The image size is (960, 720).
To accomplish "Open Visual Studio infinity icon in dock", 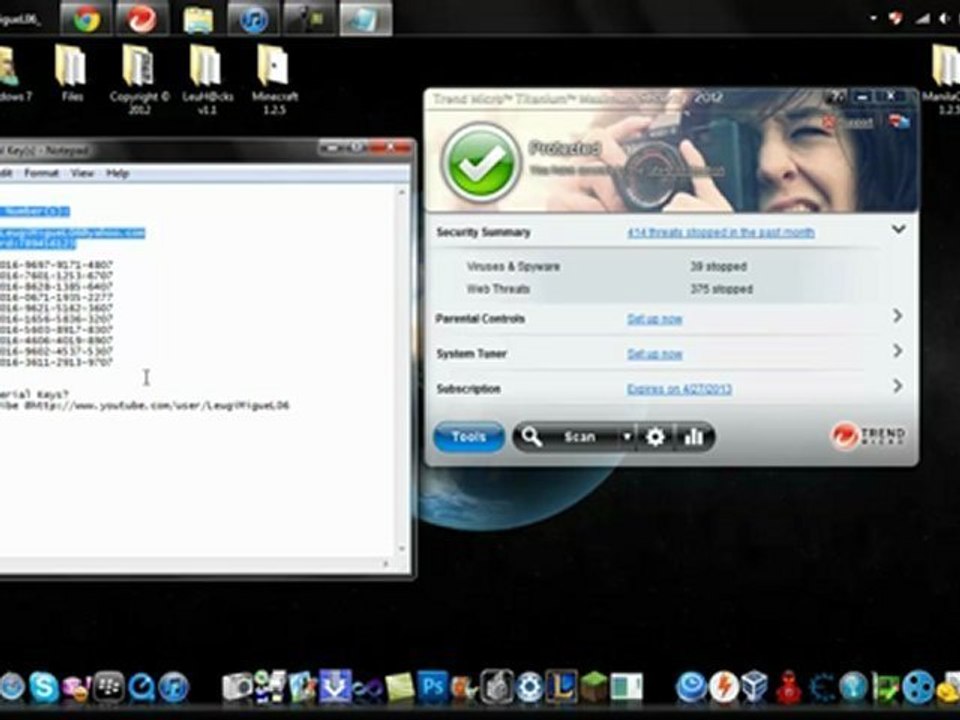I will [x=367, y=688].
